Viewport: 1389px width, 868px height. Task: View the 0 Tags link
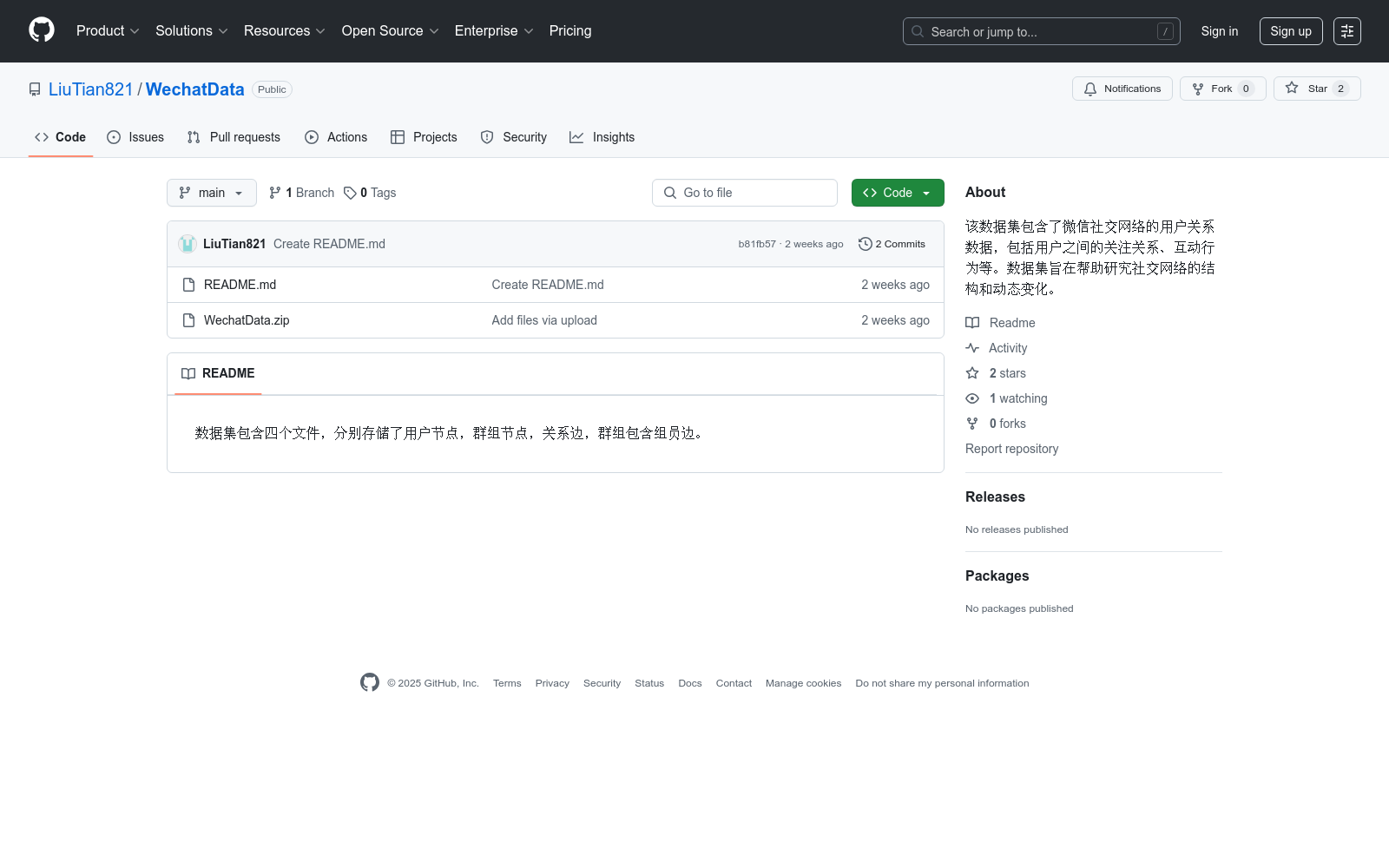point(370,193)
